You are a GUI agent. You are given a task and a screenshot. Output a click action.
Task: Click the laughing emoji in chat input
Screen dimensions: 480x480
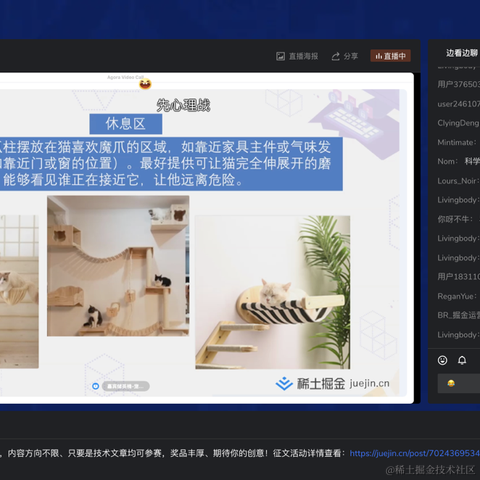pyautogui.click(x=451, y=384)
